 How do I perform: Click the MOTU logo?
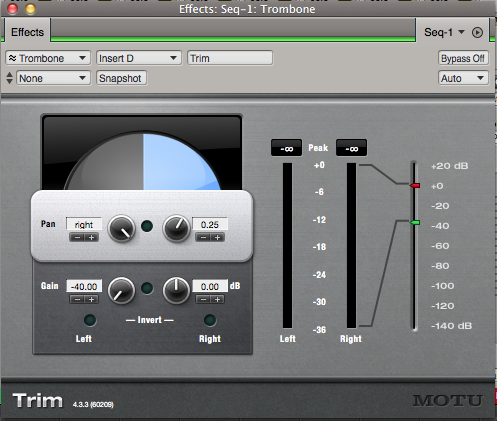(448, 400)
